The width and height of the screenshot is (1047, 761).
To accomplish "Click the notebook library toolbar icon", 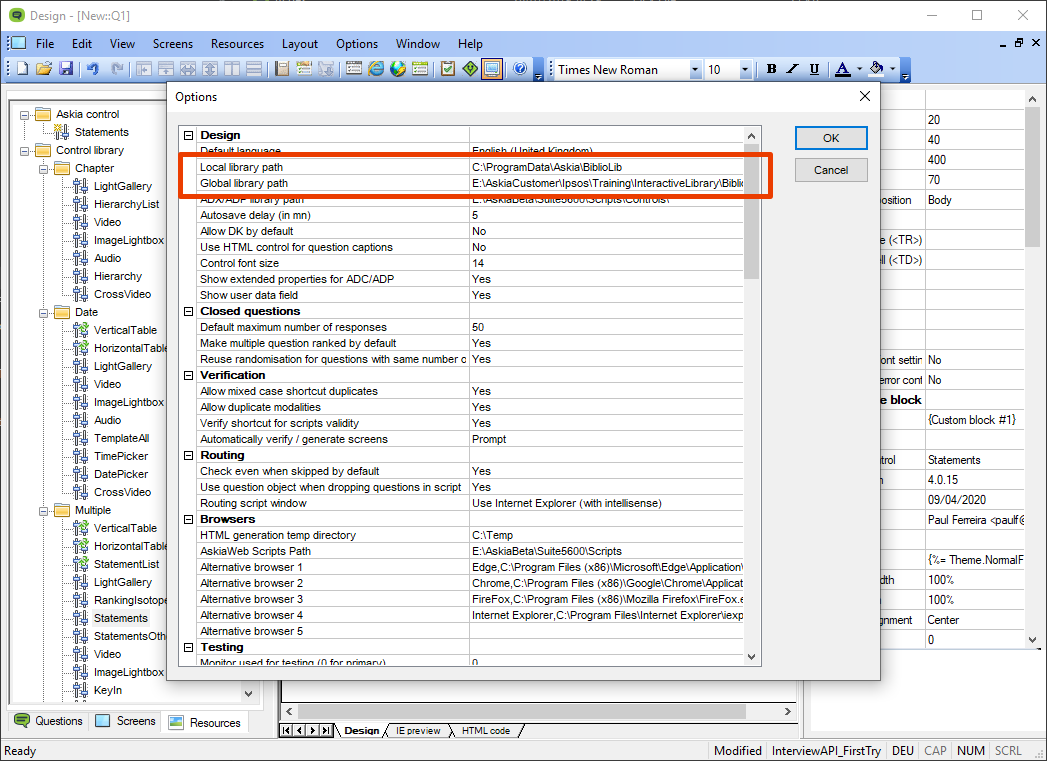I will coord(282,69).
